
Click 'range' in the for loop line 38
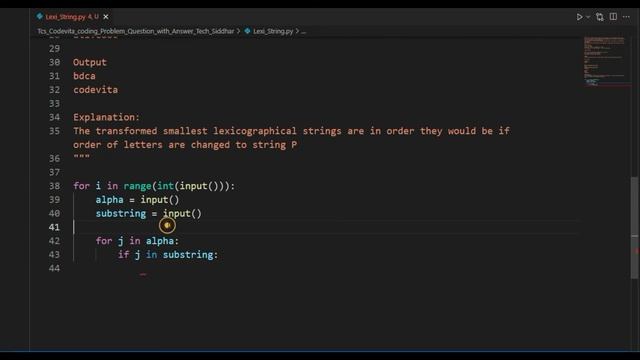point(138,186)
